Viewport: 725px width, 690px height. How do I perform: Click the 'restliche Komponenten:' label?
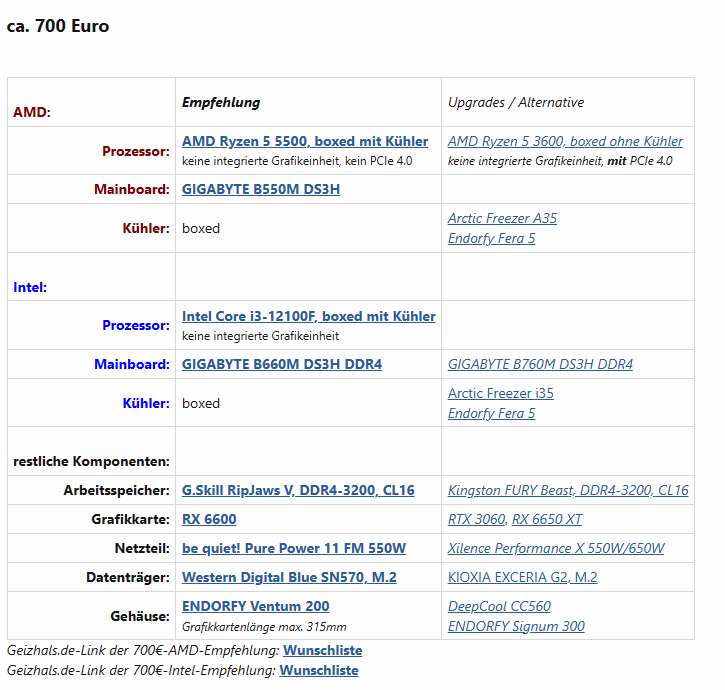point(92,462)
